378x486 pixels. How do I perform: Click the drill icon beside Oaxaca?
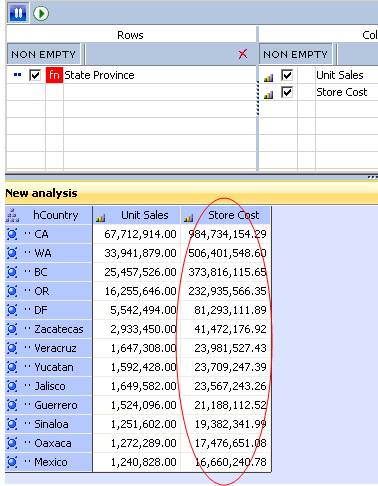[12, 443]
